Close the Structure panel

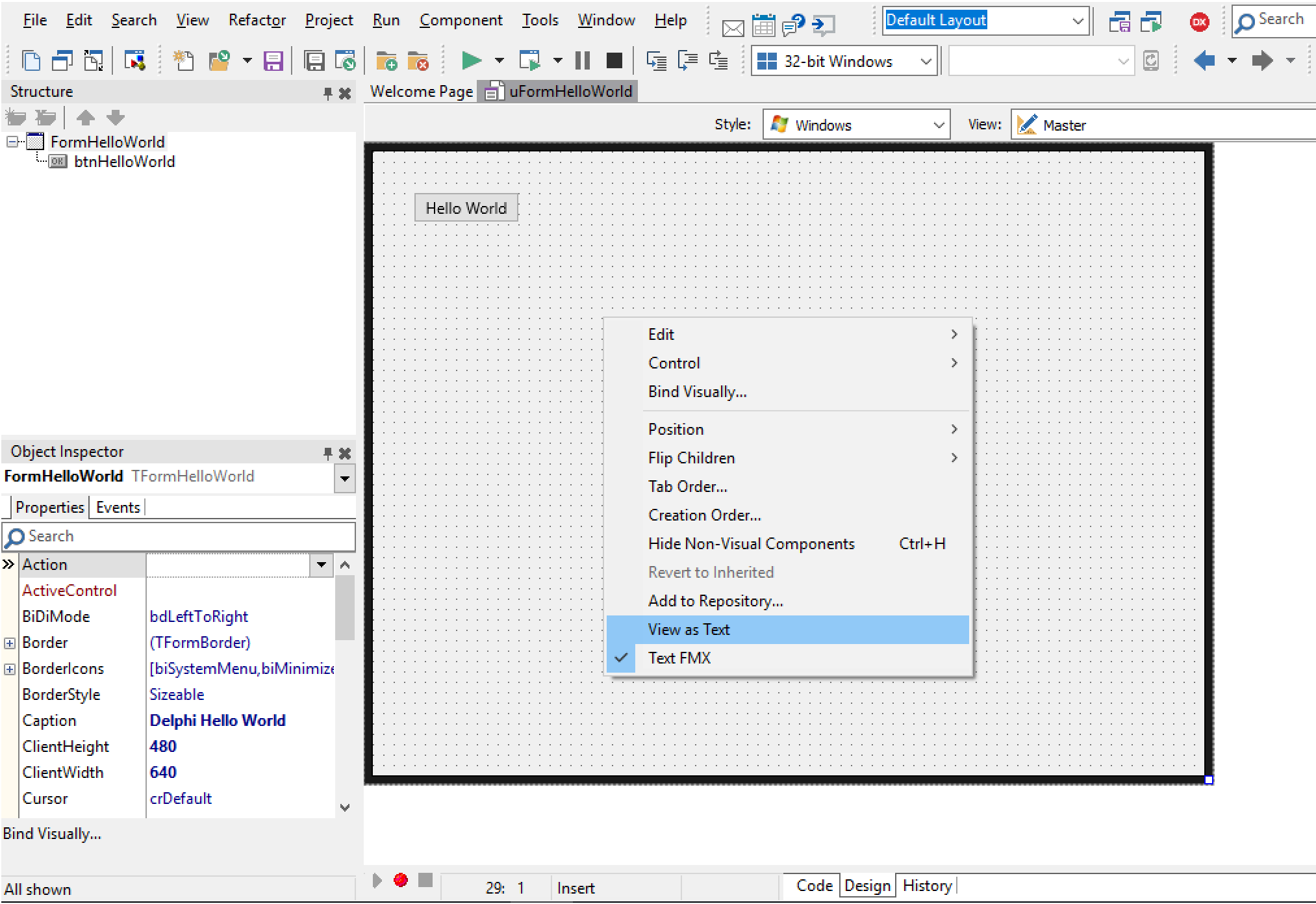click(345, 94)
